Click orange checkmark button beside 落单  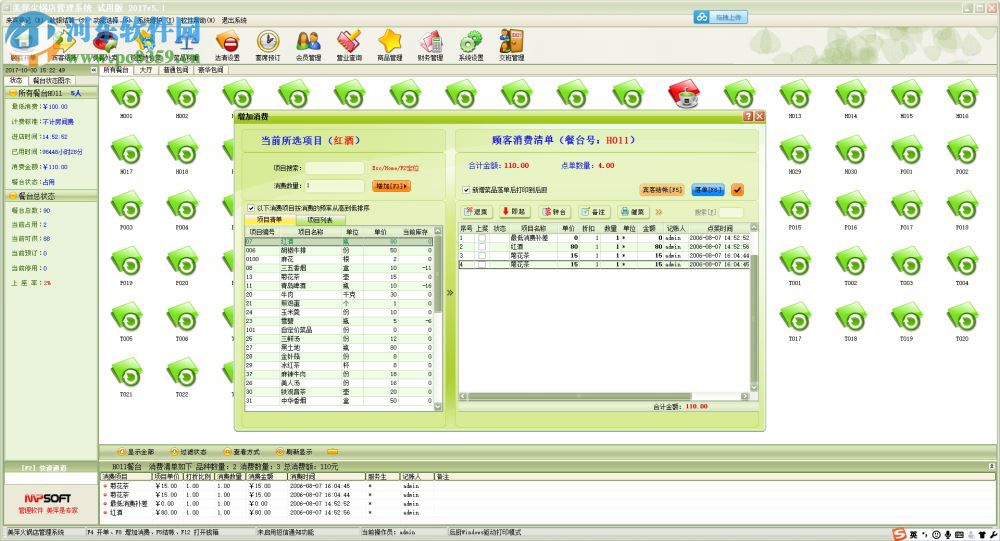(737, 189)
